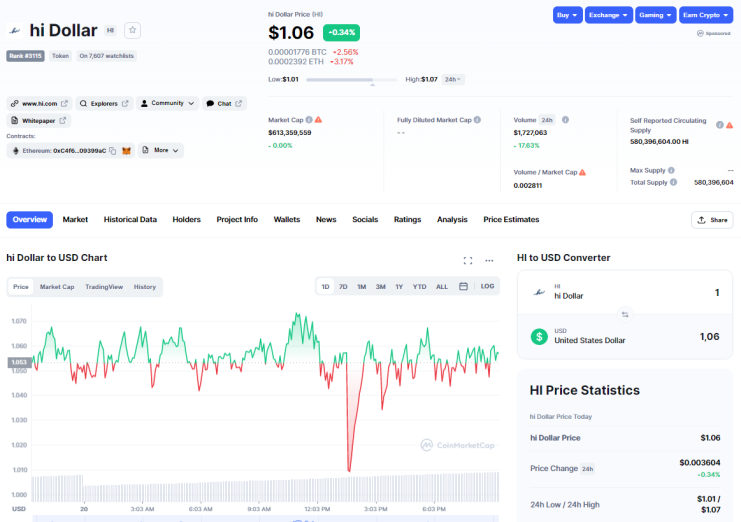This screenshot has width=741, height=522.
Task: Open the chart three-dots options menu
Action: click(489, 261)
